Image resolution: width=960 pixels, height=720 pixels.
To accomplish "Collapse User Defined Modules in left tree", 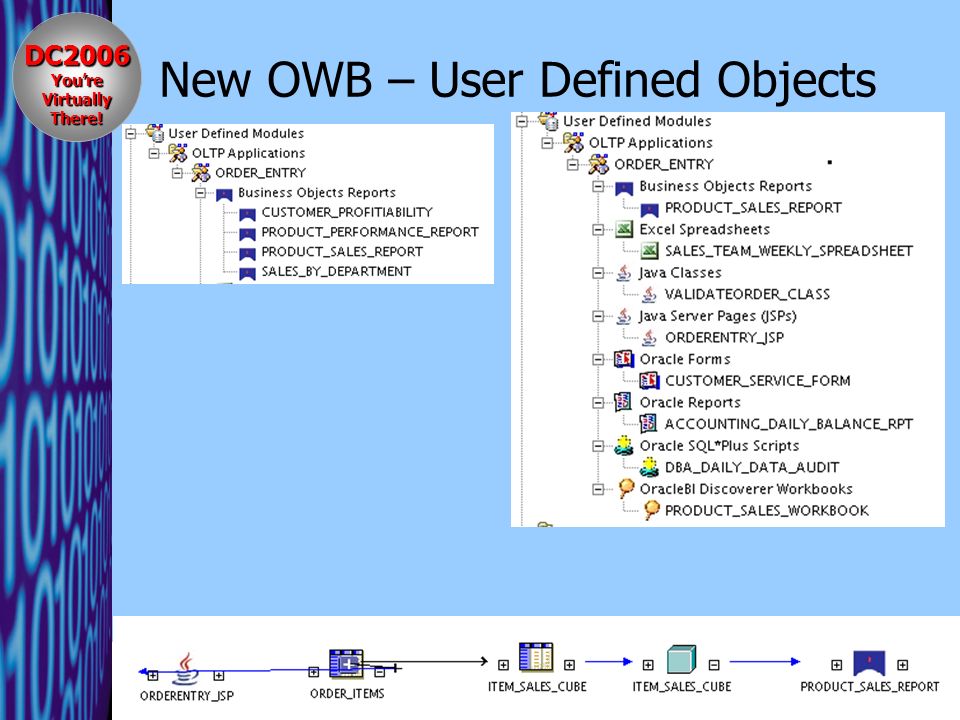I will [130, 133].
